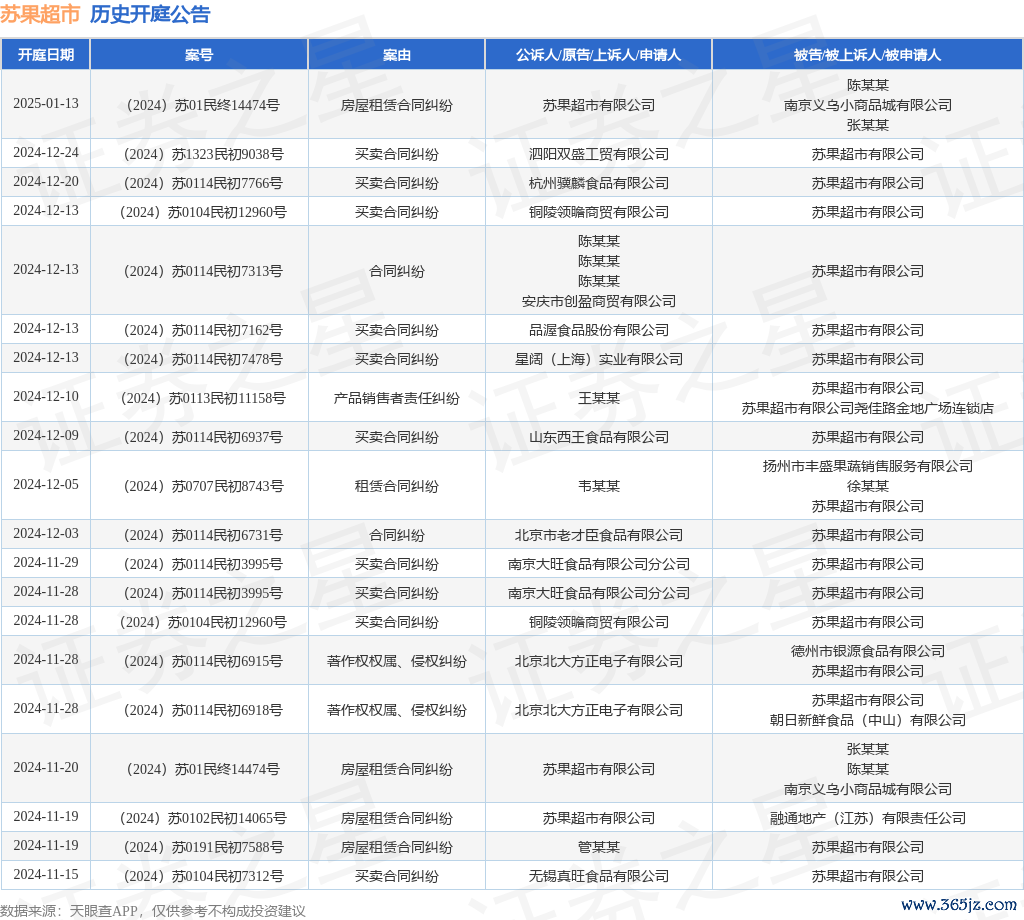Click 房屋租赁合同纠纷 in the 2025-01-13 row
The image size is (1024, 920).
[x=396, y=106]
